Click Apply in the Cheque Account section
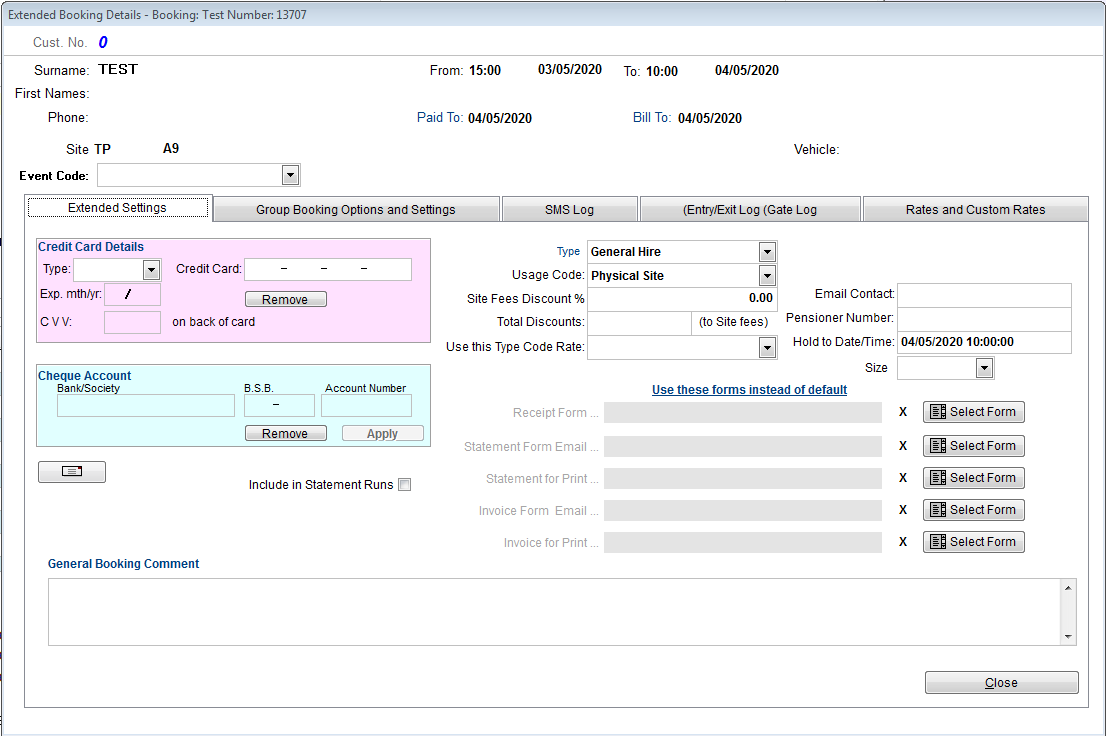Viewport: 1106px width, 736px height. click(x=382, y=433)
